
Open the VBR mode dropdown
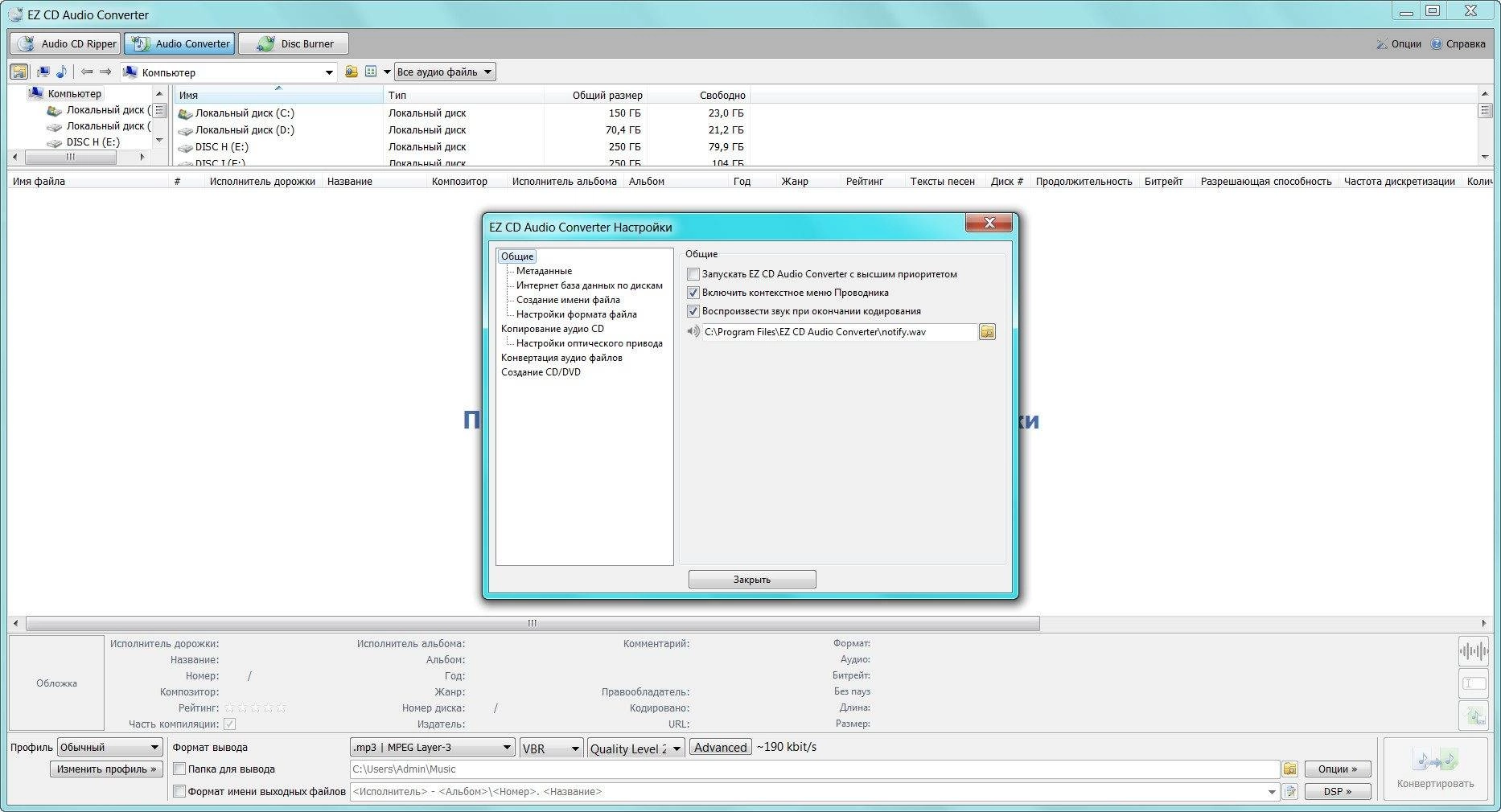pyautogui.click(x=552, y=748)
